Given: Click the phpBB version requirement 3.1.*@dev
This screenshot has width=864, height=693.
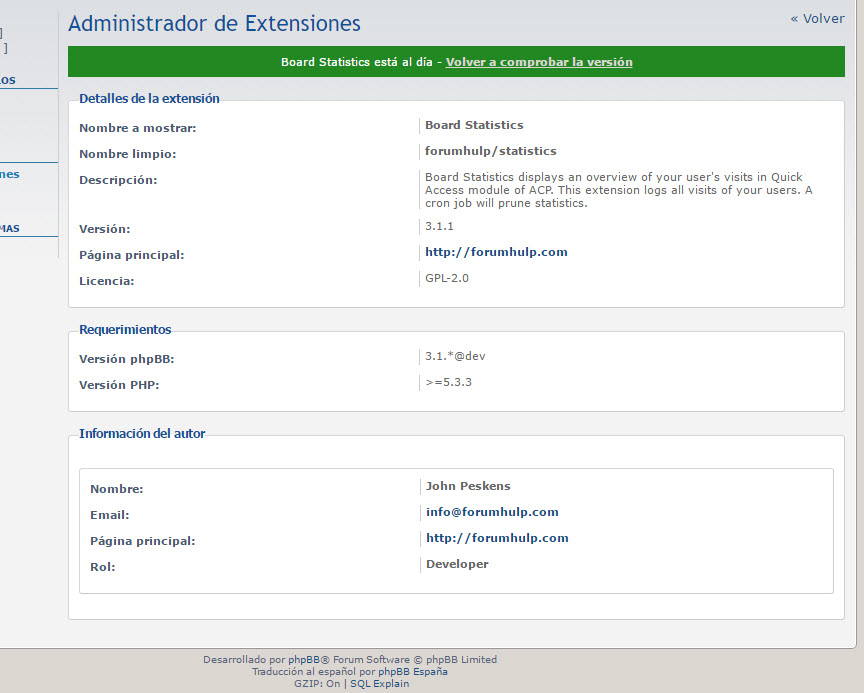Looking at the screenshot, I should [x=455, y=356].
